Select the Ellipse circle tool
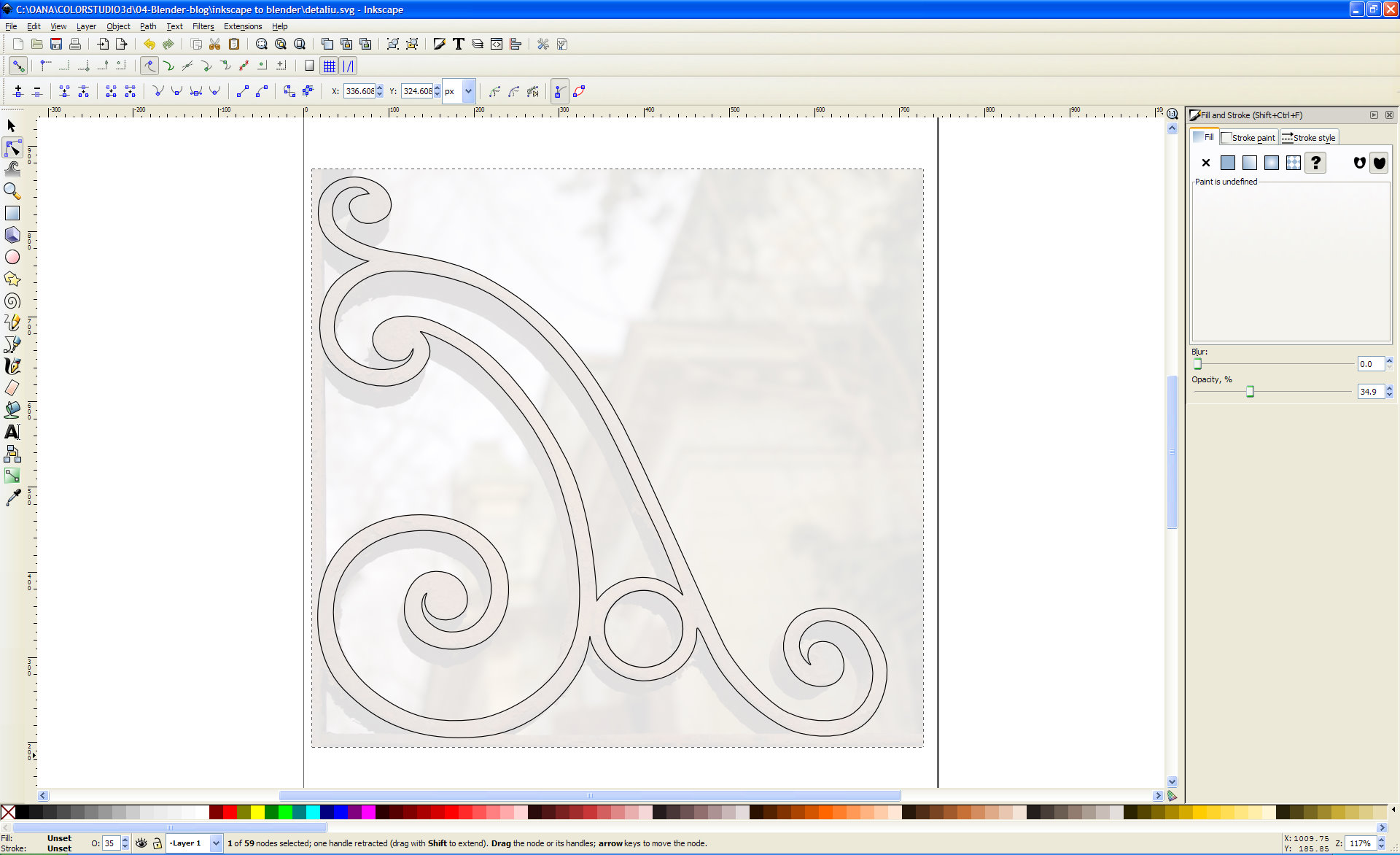This screenshot has height=855, width=1400. pyautogui.click(x=12, y=257)
